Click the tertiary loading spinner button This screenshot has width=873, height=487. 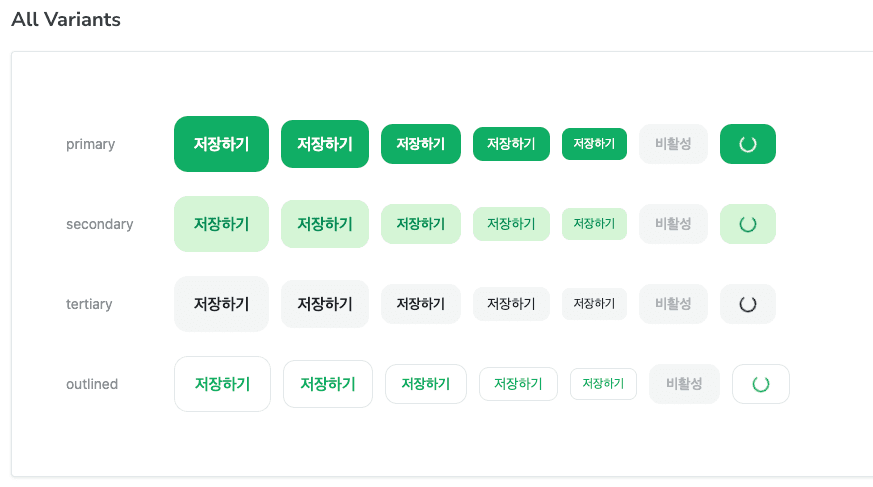pos(748,304)
